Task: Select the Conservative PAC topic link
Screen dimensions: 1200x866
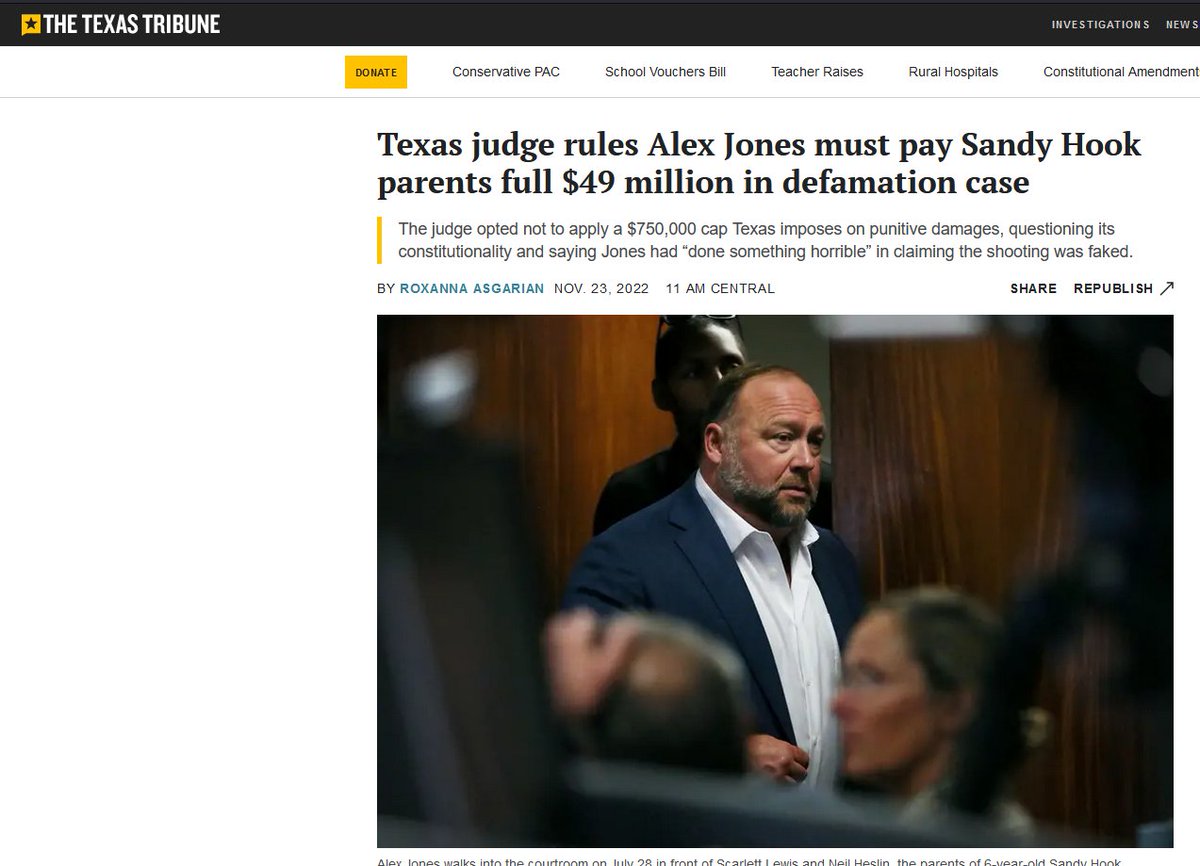Action: [506, 72]
